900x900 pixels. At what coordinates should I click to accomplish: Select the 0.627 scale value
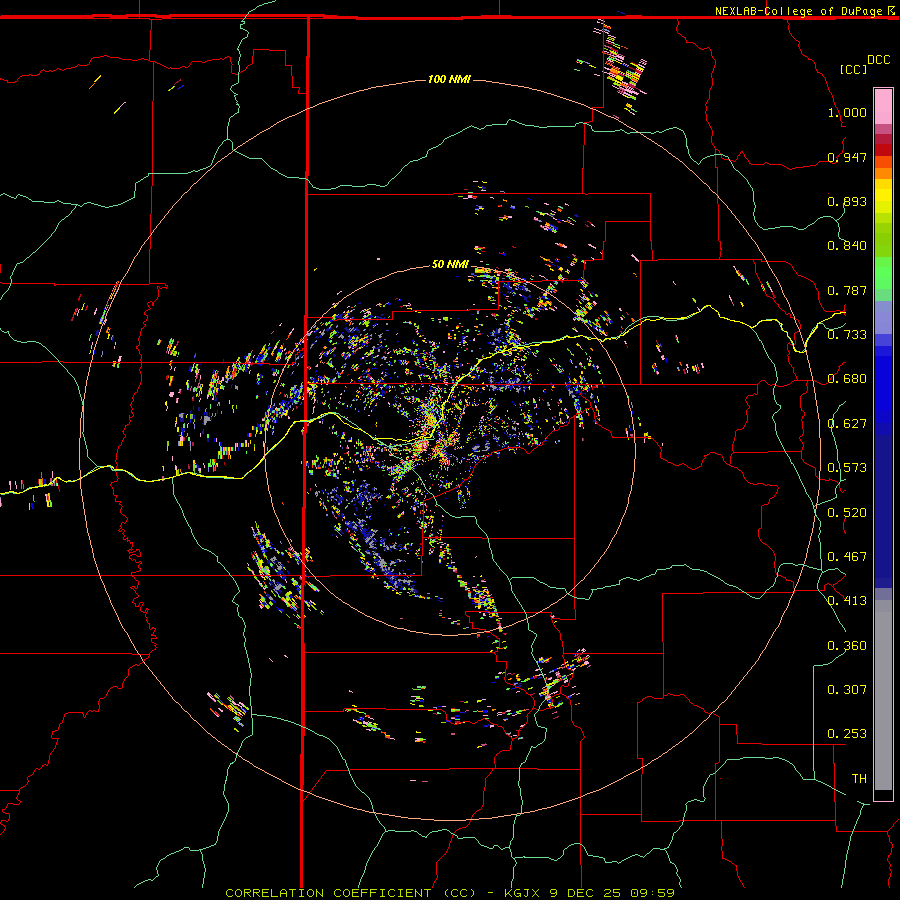847,424
